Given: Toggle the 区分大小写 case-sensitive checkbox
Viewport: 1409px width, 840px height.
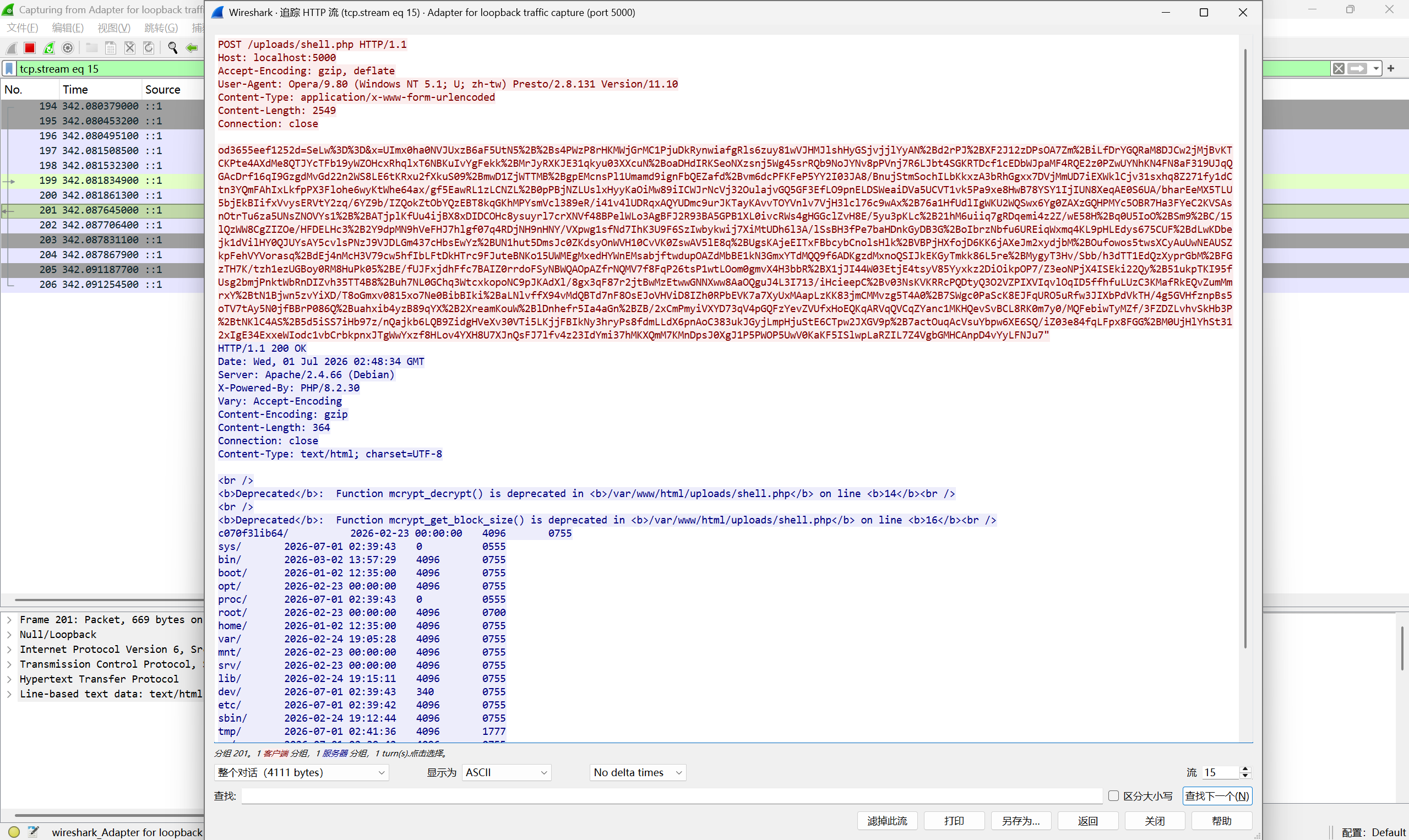Looking at the screenshot, I should pos(1113,795).
